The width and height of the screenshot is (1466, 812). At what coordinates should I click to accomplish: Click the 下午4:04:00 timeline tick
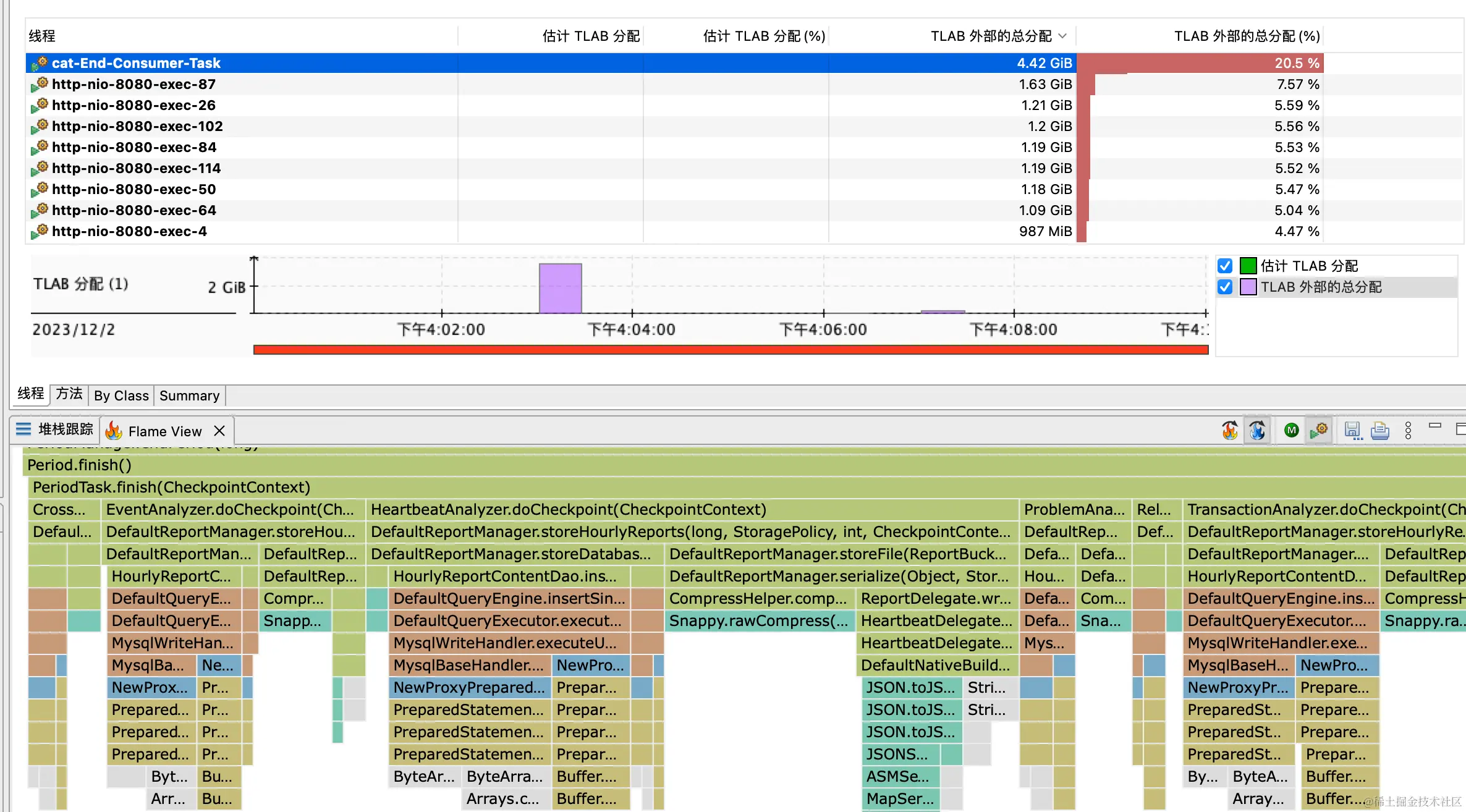click(x=632, y=329)
